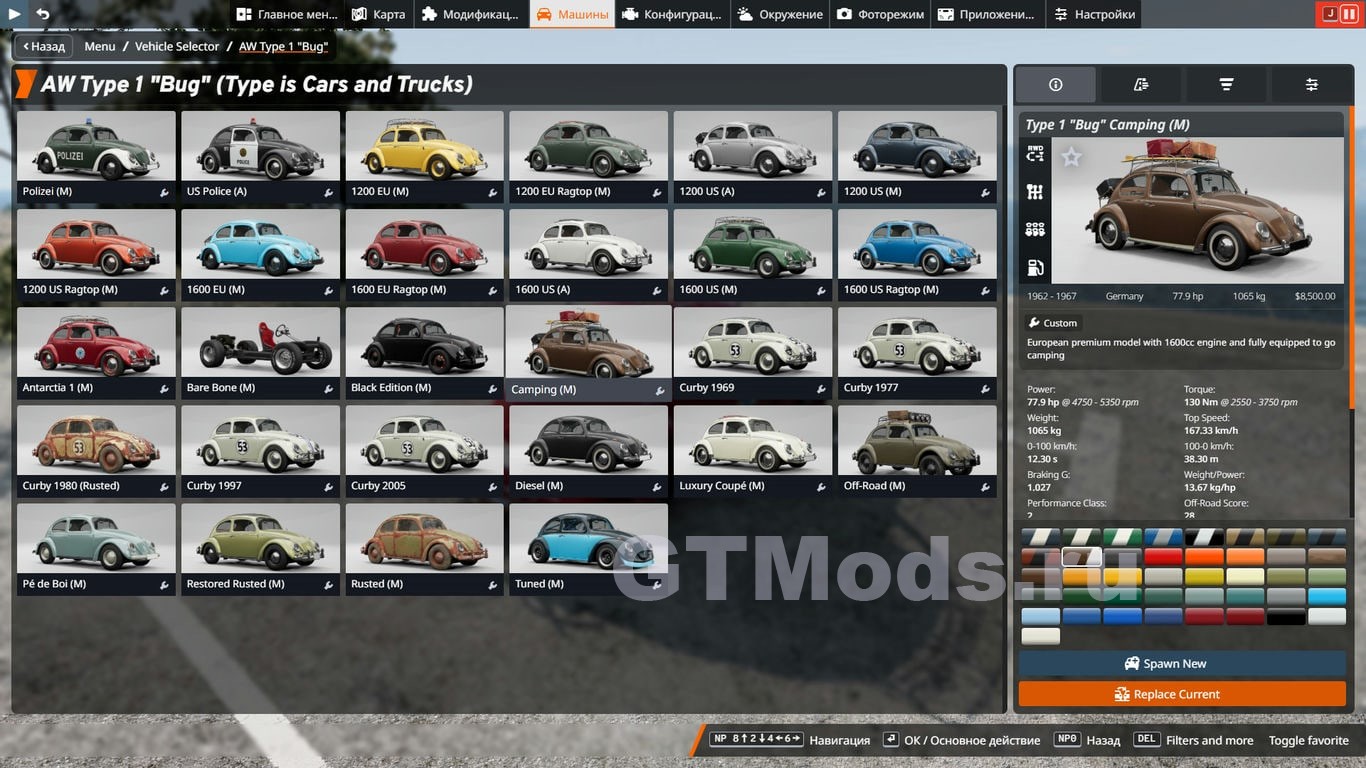Open the vehicle info tab icon
Viewport: 1366px width, 768px height.
pos(1055,85)
